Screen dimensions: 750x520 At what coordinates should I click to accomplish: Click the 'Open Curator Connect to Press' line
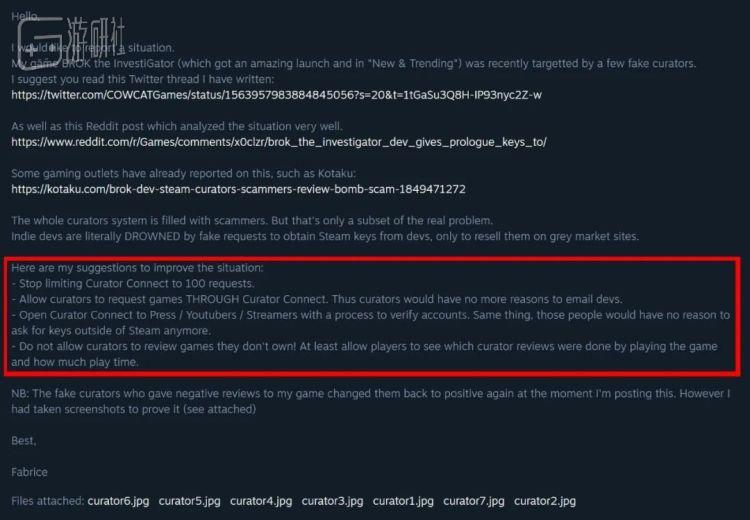tap(371, 323)
